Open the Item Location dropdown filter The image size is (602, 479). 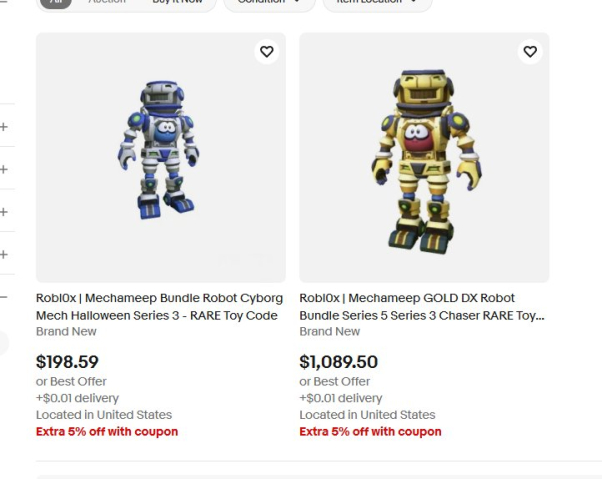pos(377,3)
